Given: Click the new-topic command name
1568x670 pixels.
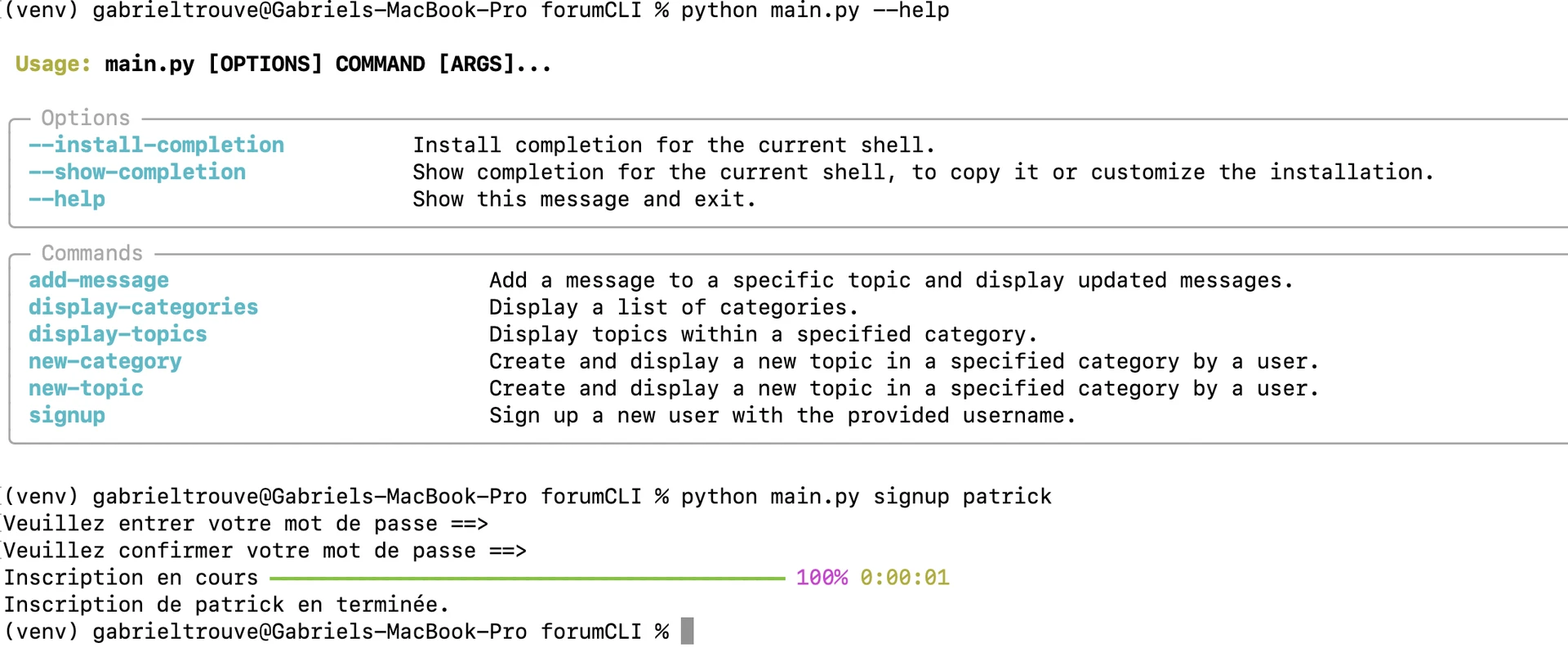Looking at the screenshot, I should click(86, 388).
